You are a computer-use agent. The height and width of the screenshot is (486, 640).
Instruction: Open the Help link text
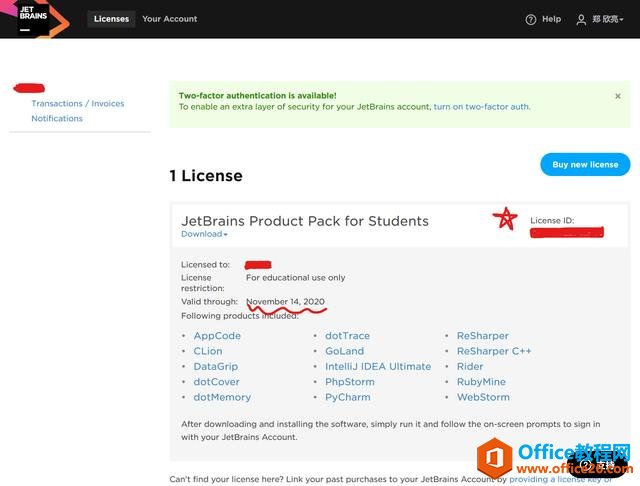pyautogui.click(x=551, y=19)
